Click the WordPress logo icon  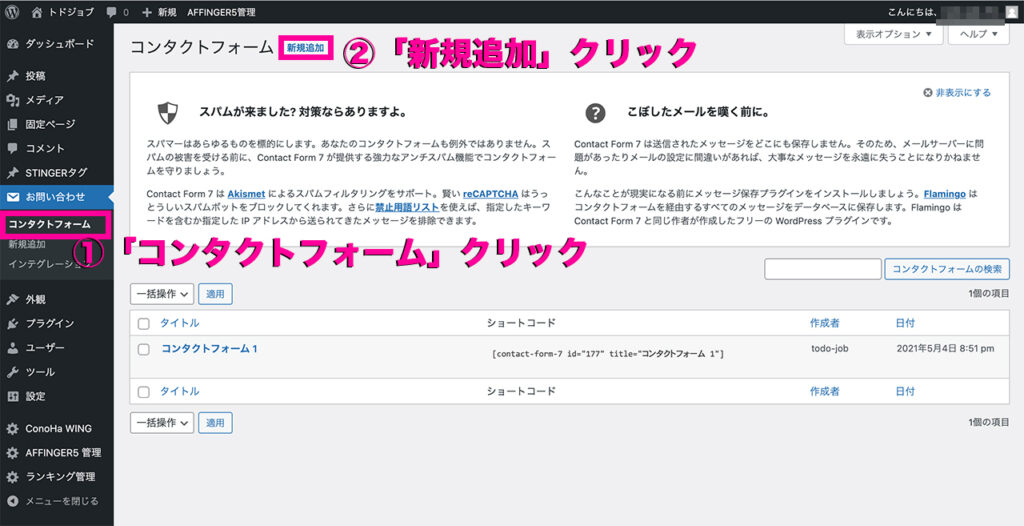12,12
